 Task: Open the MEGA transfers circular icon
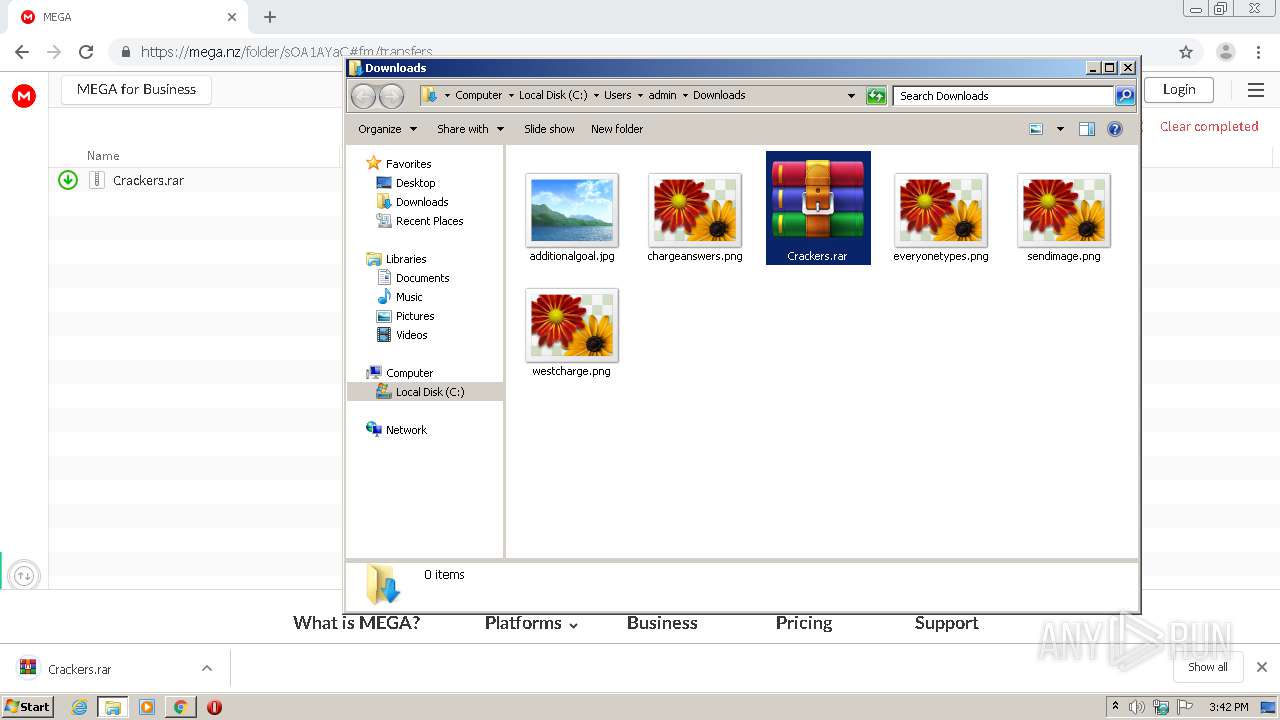24,576
